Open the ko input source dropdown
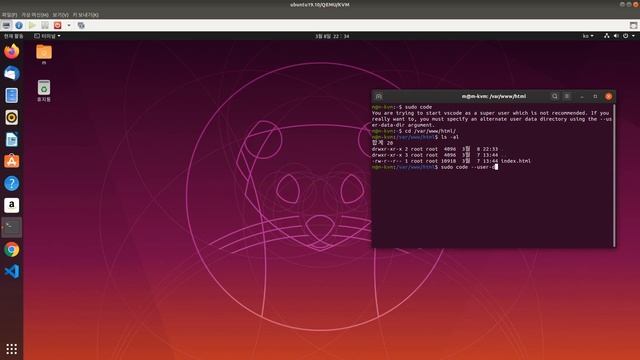640x360 pixels. 588,36
